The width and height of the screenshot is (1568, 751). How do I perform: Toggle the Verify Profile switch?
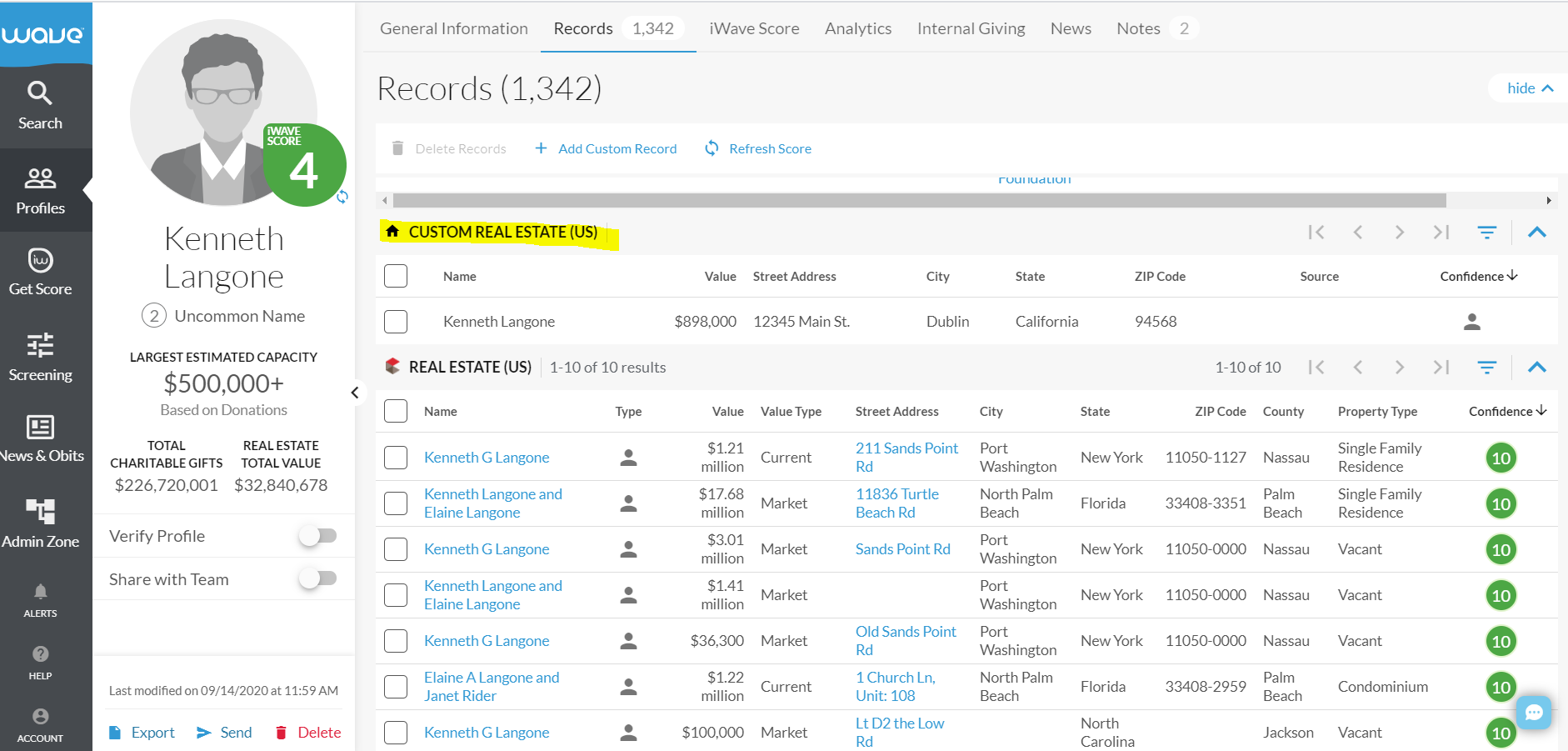317,536
